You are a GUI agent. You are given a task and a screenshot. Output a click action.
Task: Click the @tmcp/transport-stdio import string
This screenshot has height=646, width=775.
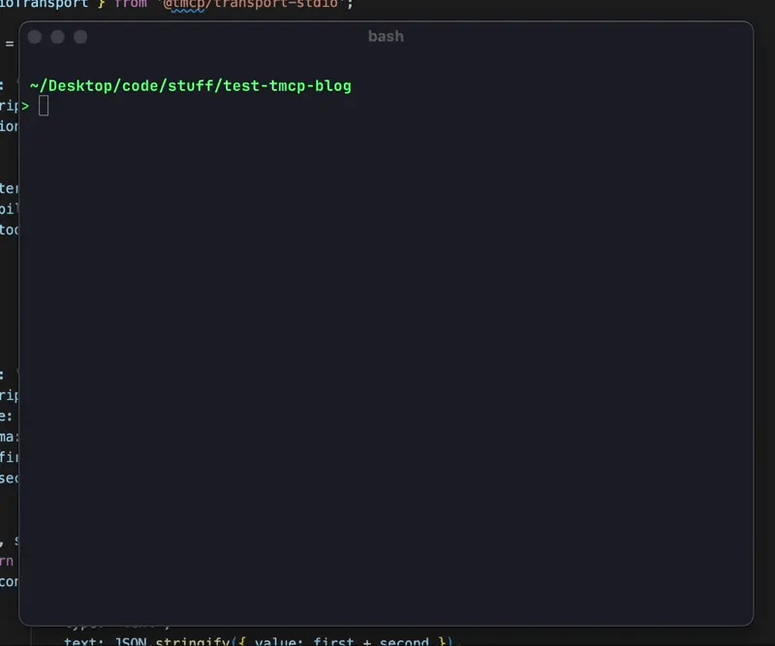(x=250, y=5)
